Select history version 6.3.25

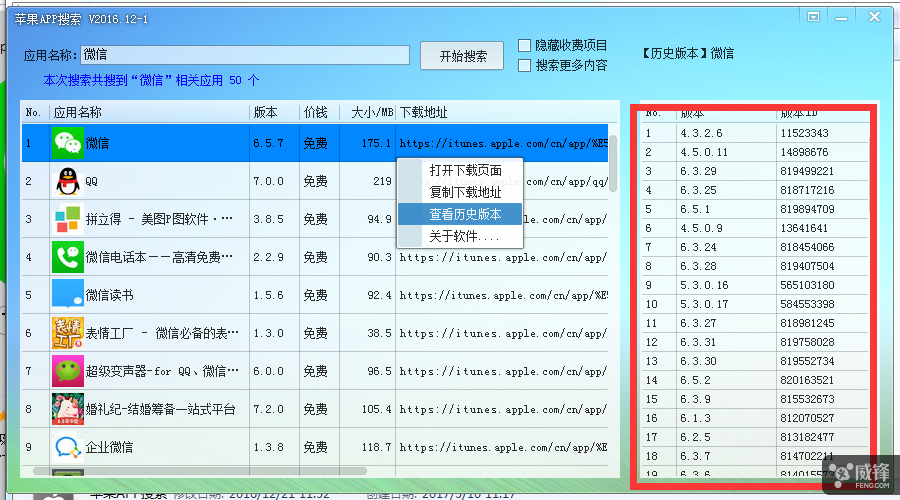click(698, 190)
